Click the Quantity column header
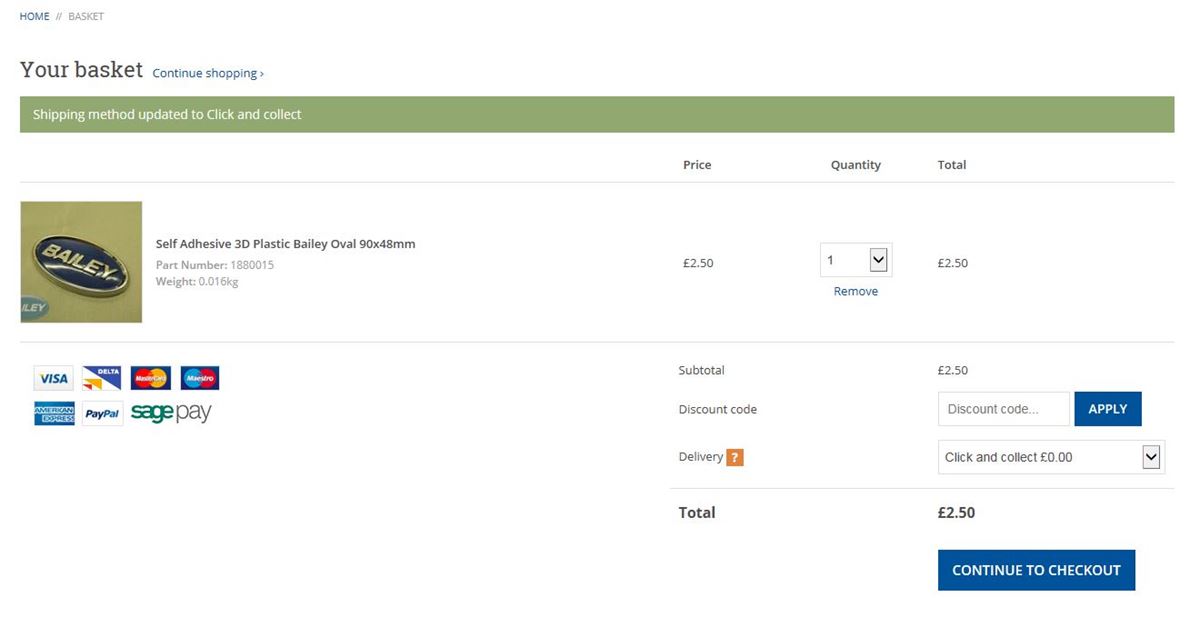This screenshot has width=1200, height=617. [x=856, y=165]
